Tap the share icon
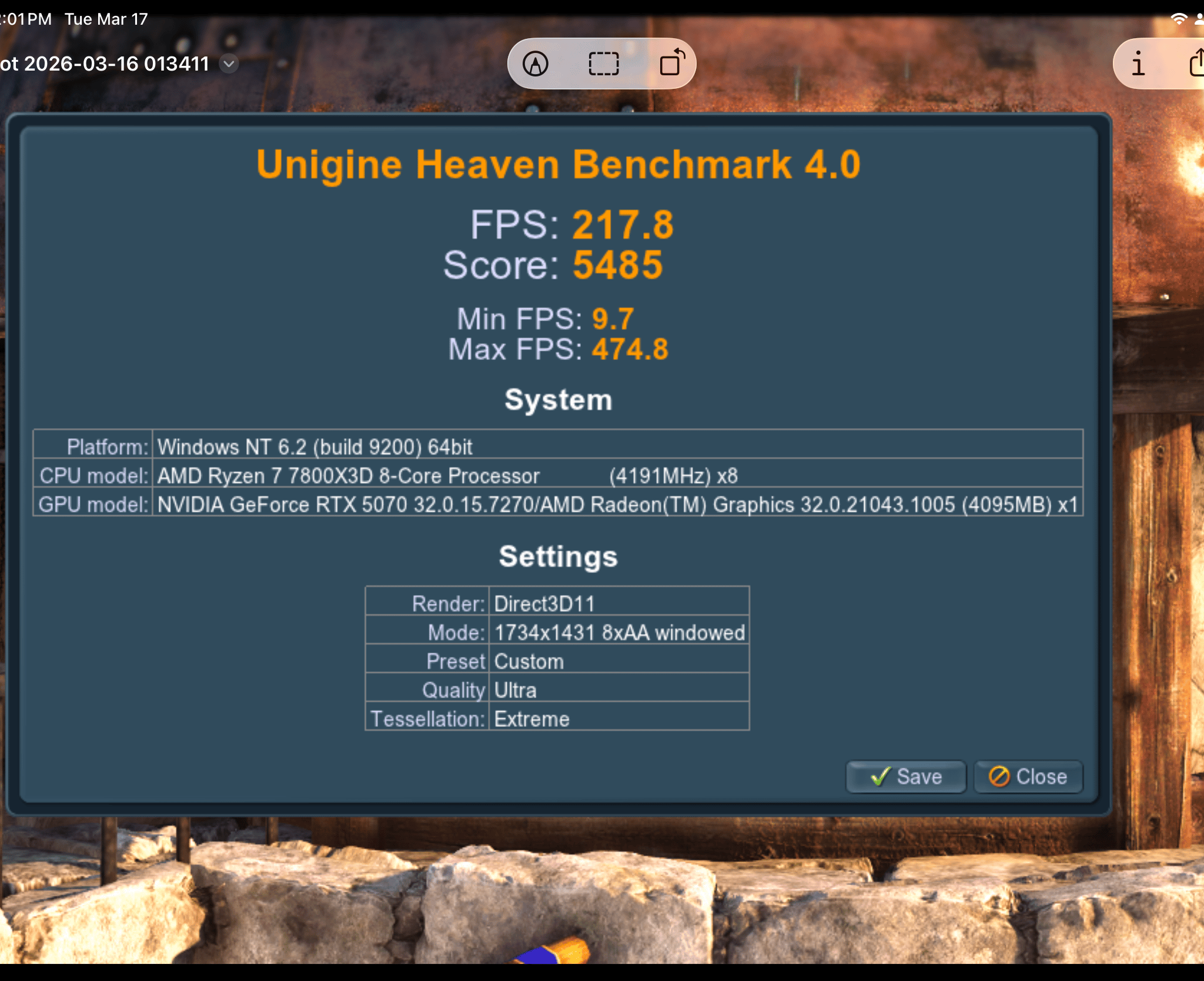The image size is (1204, 981). click(x=1197, y=62)
